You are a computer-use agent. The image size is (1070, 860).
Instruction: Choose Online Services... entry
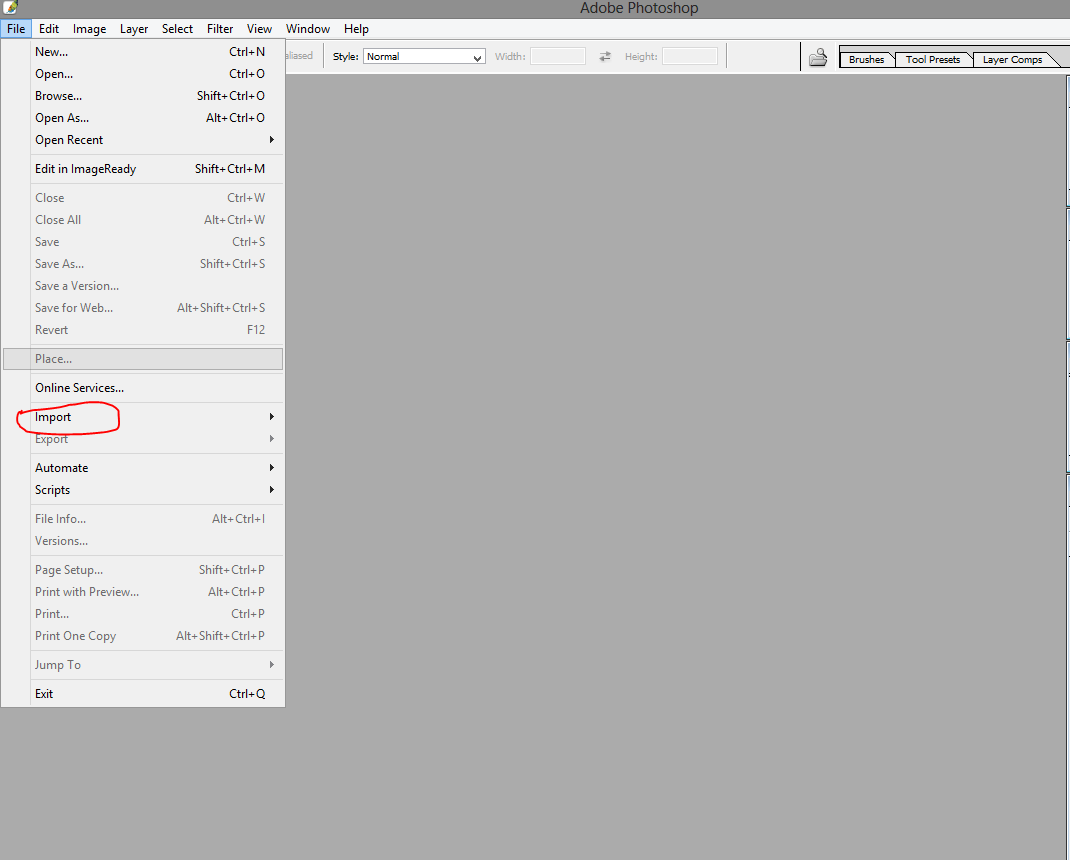[x=143, y=388]
